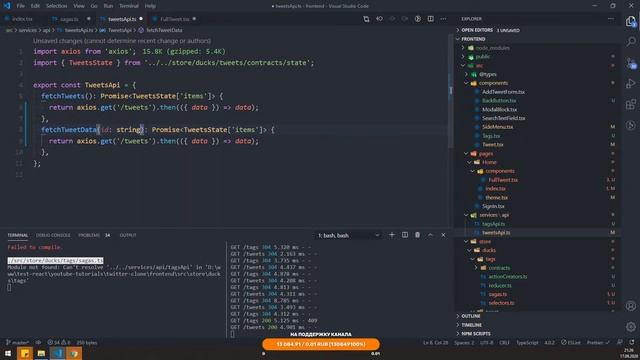Switch to the Output panel tab
Image resolution: width=640 pixels, height=360 pixels.
(128, 235)
